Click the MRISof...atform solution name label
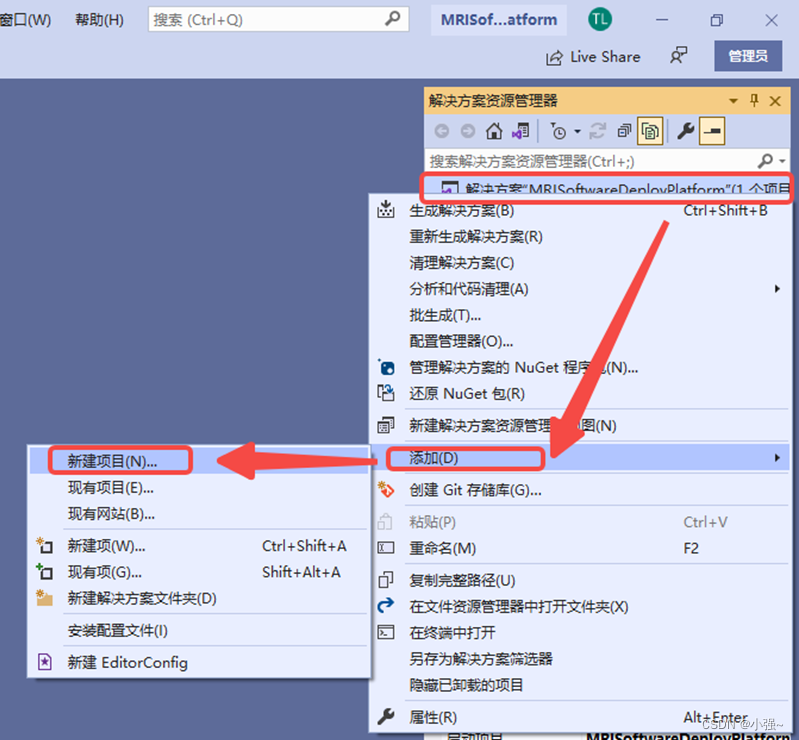This screenshot has height=740, width=799. pos(499,20)
